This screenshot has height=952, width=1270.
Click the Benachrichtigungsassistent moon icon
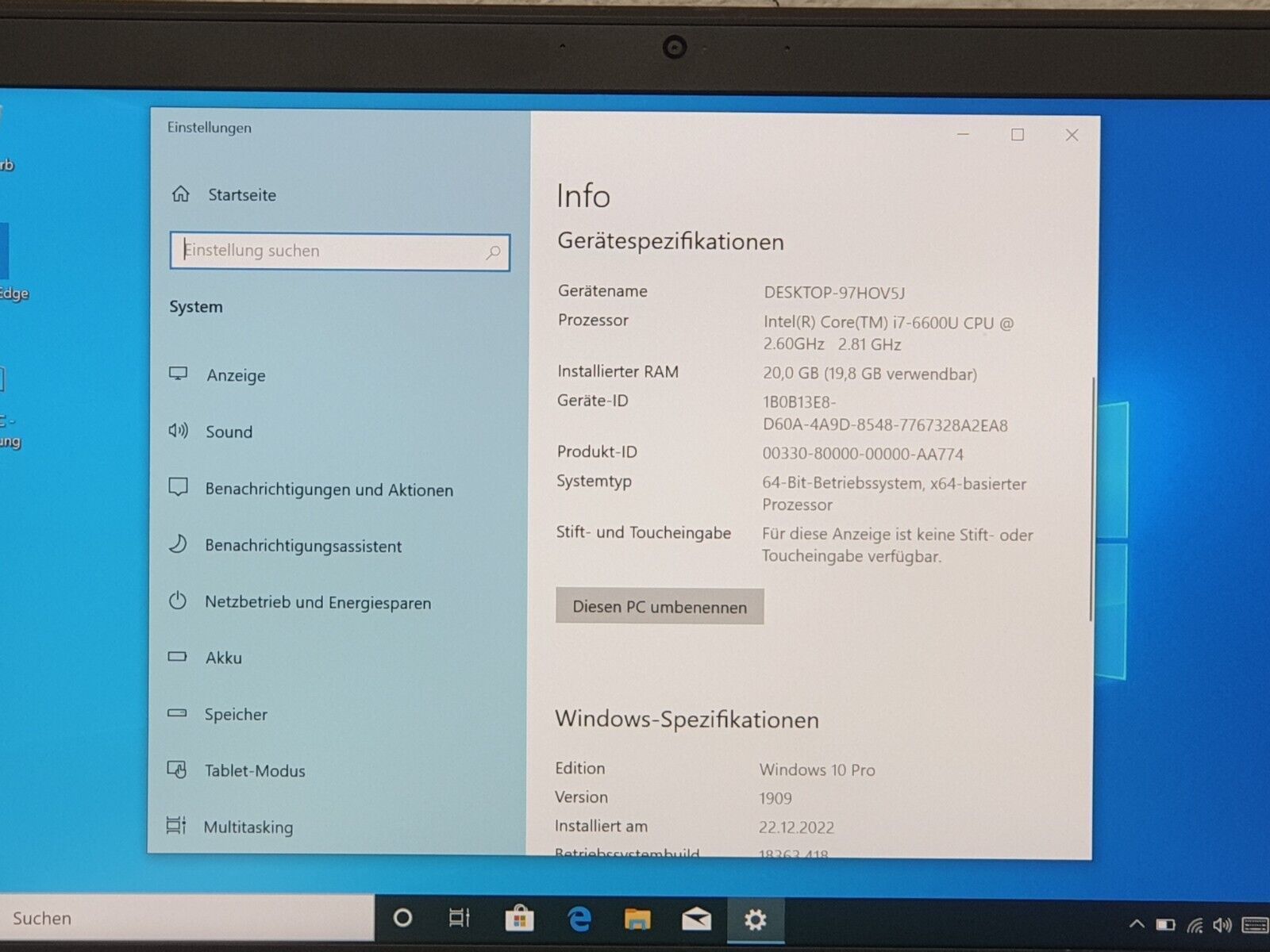[178, 544]
